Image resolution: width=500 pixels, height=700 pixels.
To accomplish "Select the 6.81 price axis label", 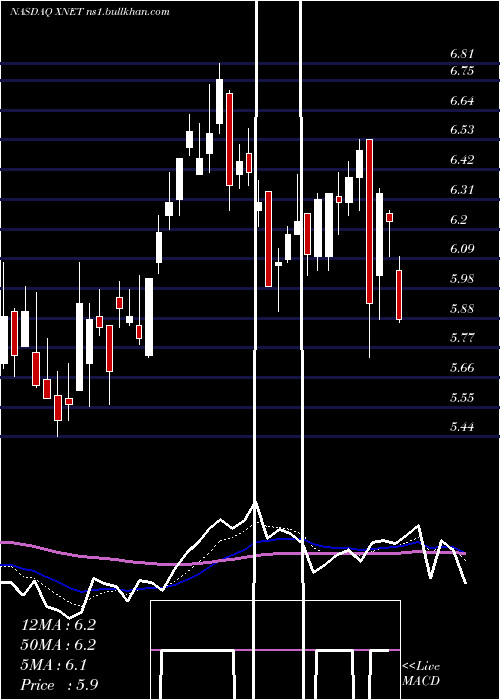I will 462,54.
